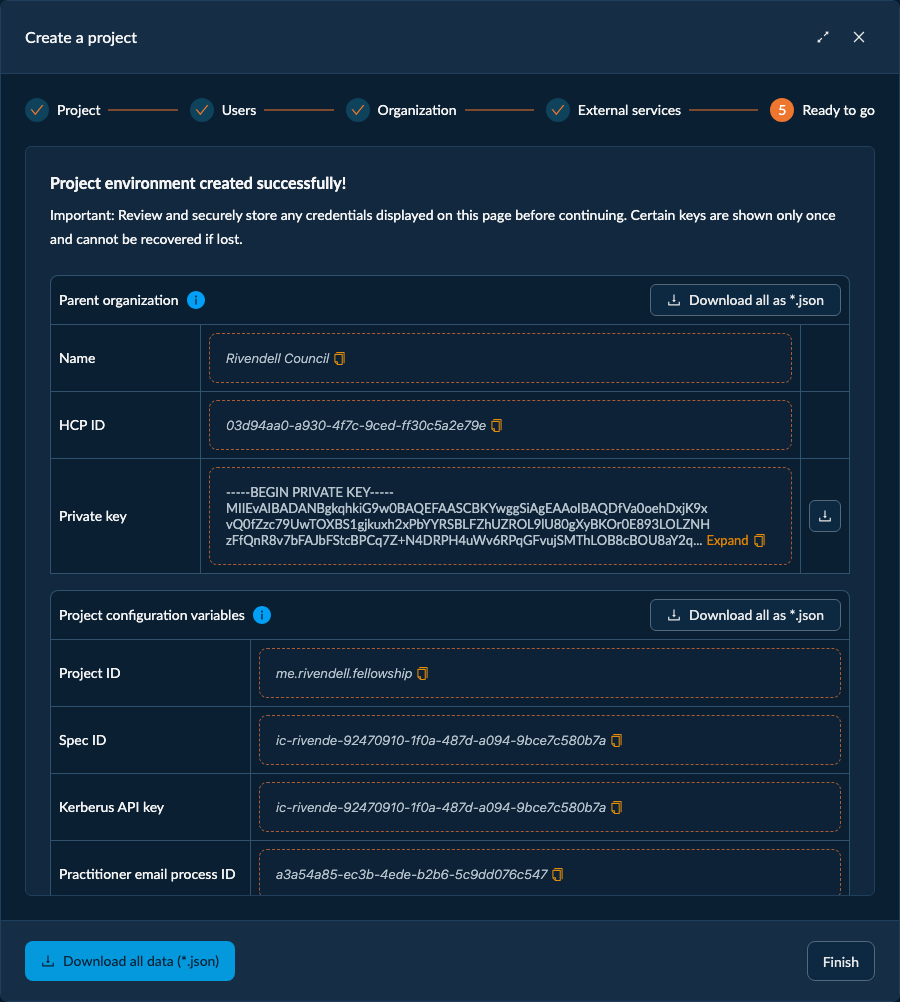Copy the Rivendell Council organization name
This screenshot has width=900, height=1002.
coord(340,358)
